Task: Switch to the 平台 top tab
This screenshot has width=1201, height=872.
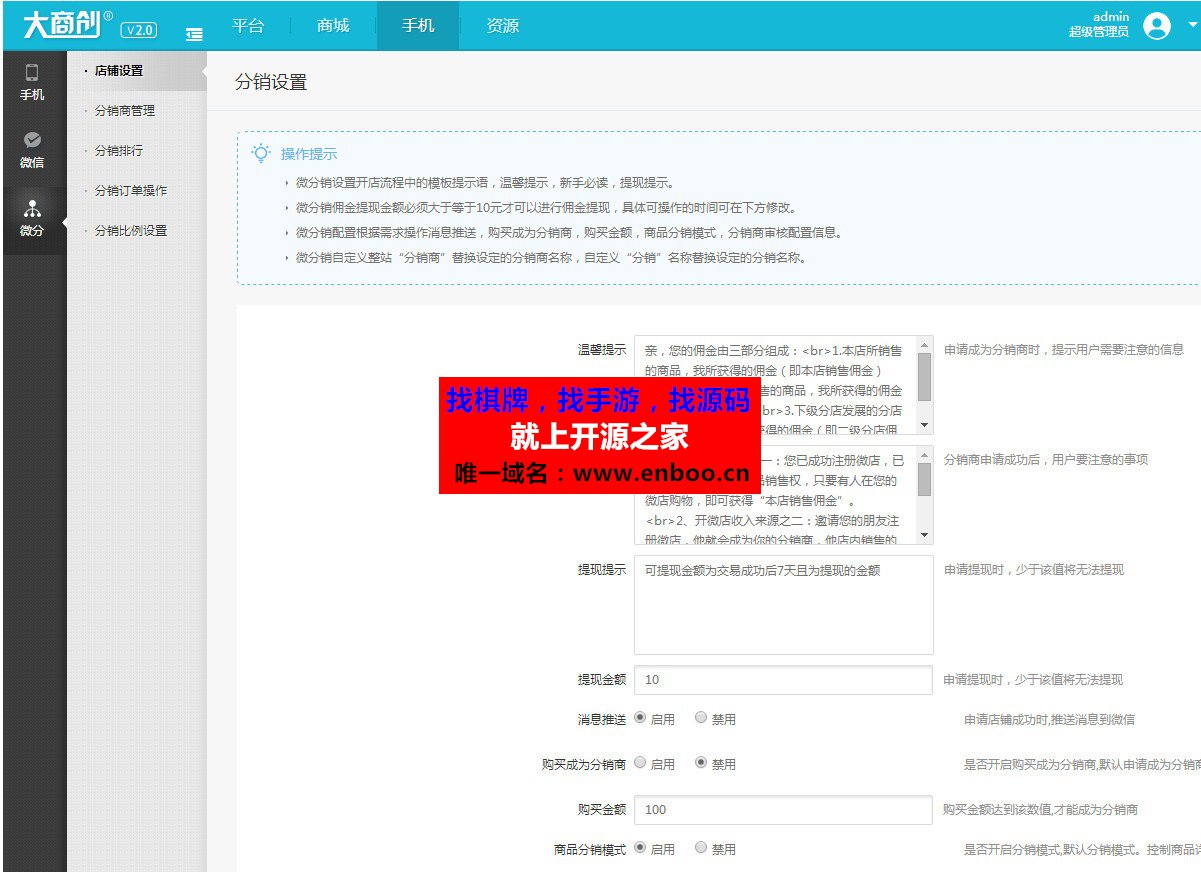Action: (248, 26)
